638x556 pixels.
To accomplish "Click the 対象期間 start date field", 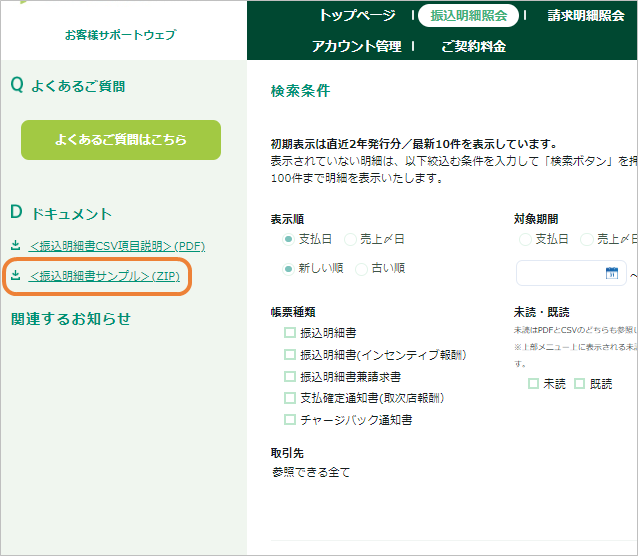I will [x=571, y=273].
